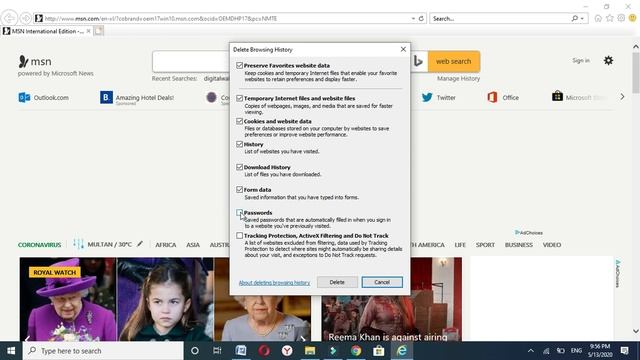Select CORONAVIRUS news category
Screen dimensions: 640x360
(40, 245)
